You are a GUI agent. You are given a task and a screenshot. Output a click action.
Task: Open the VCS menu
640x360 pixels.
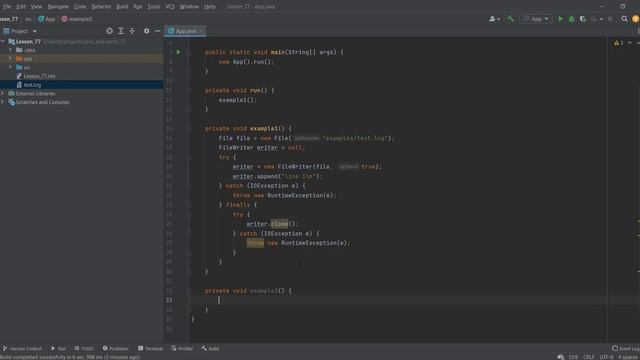[x=170, y=7]
